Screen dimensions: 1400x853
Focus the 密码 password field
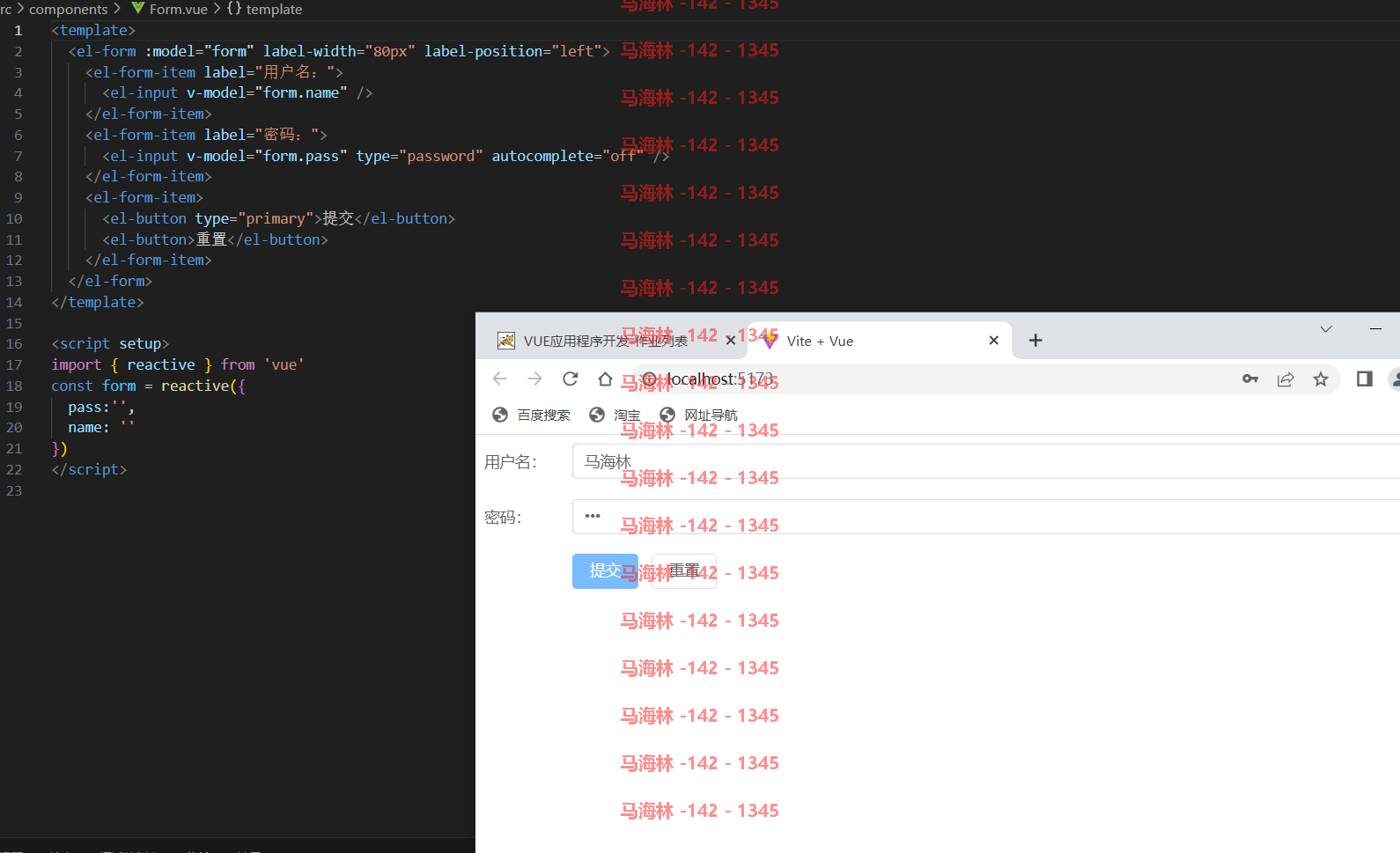pyautogui.click(x=986, y=517)
